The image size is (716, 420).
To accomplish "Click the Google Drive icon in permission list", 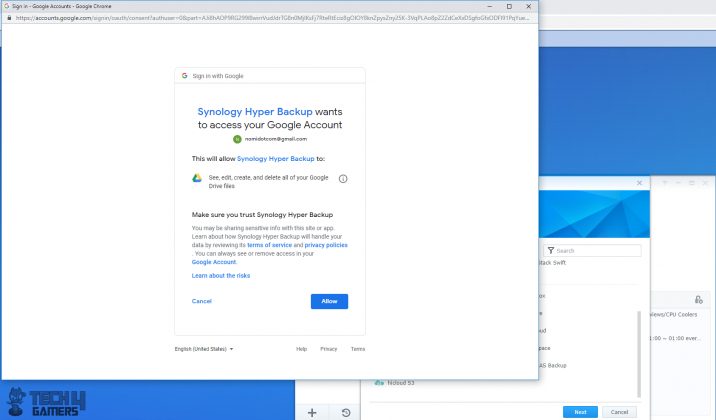I will 197,178.
